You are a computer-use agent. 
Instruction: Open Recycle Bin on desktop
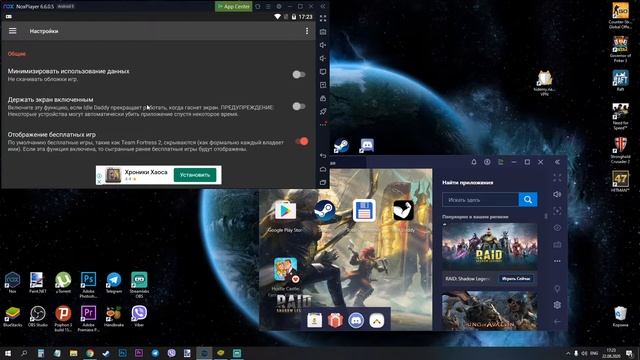[x=620, y=316]
